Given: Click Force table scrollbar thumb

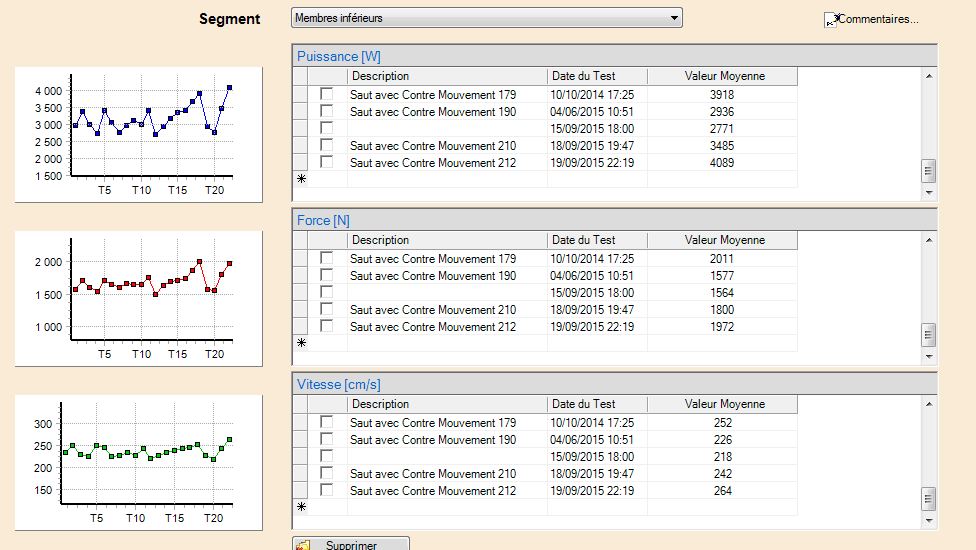Looking at the screenshot, I should [929, 335].
